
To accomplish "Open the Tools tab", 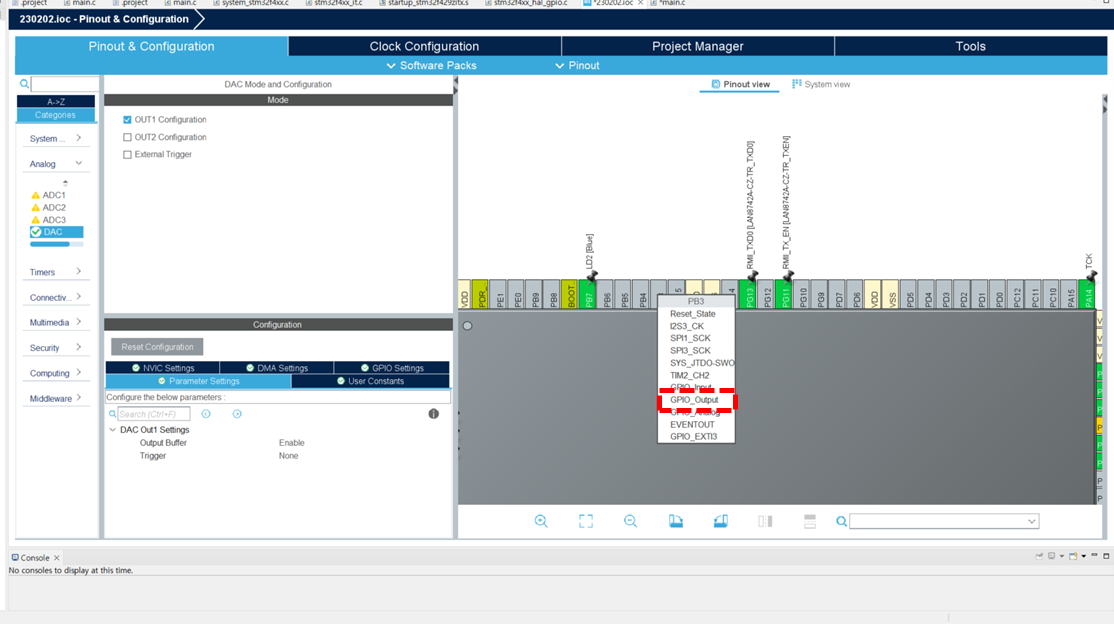I will [970, 46].
